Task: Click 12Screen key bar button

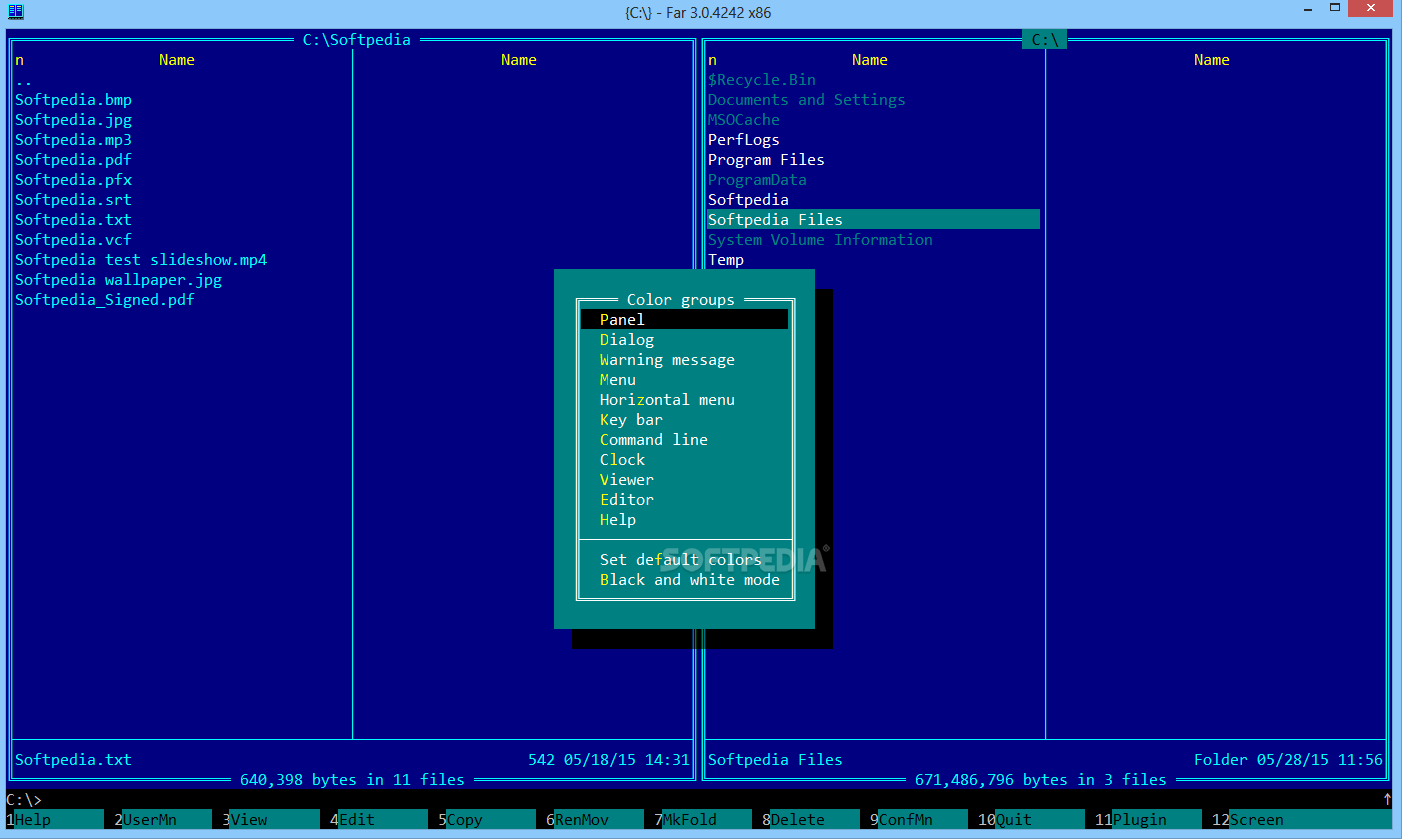Action: click(x=1301, y=819)
